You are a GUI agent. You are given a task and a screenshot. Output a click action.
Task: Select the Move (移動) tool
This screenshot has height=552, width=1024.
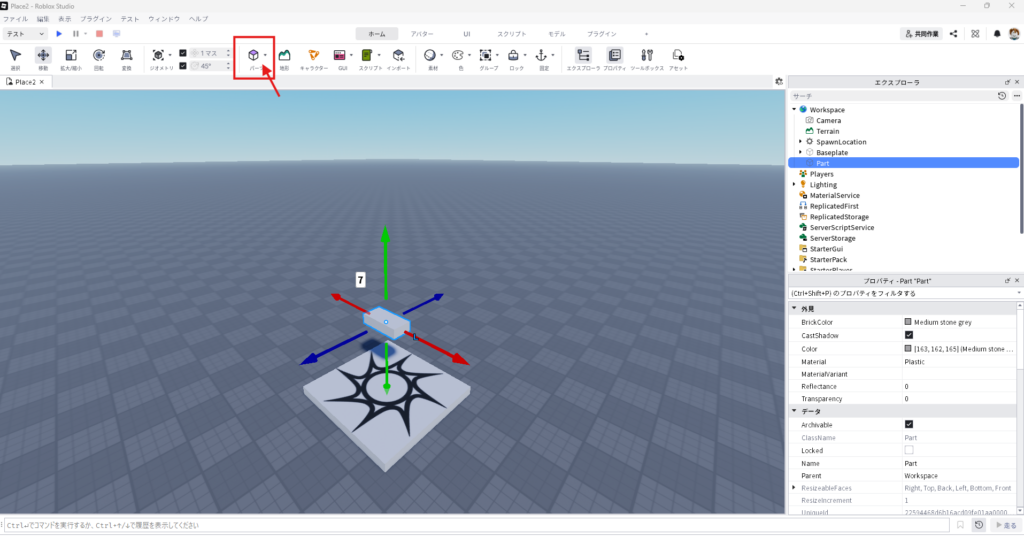coord(43,56)
